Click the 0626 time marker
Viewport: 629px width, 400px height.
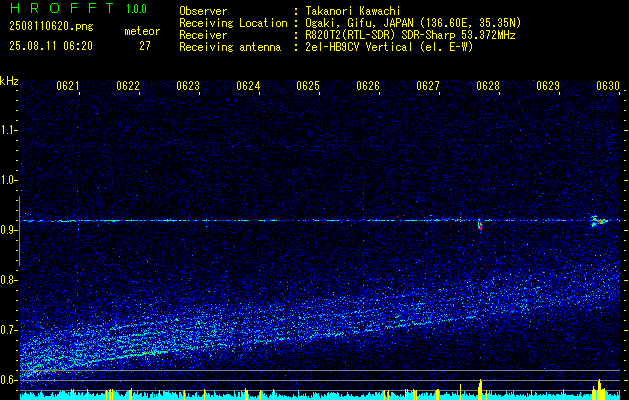point(368,86)
